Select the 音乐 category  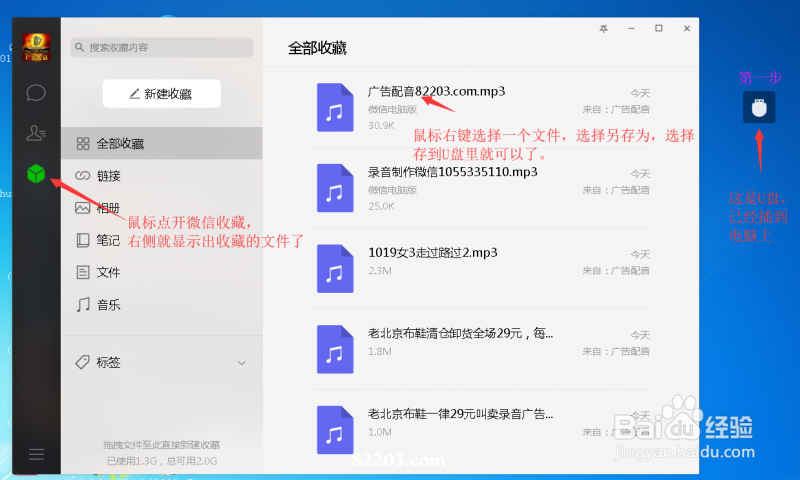162,305
